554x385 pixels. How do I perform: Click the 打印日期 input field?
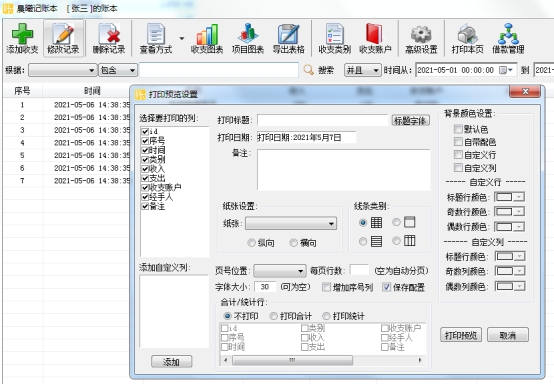click(x=306, y=137)
